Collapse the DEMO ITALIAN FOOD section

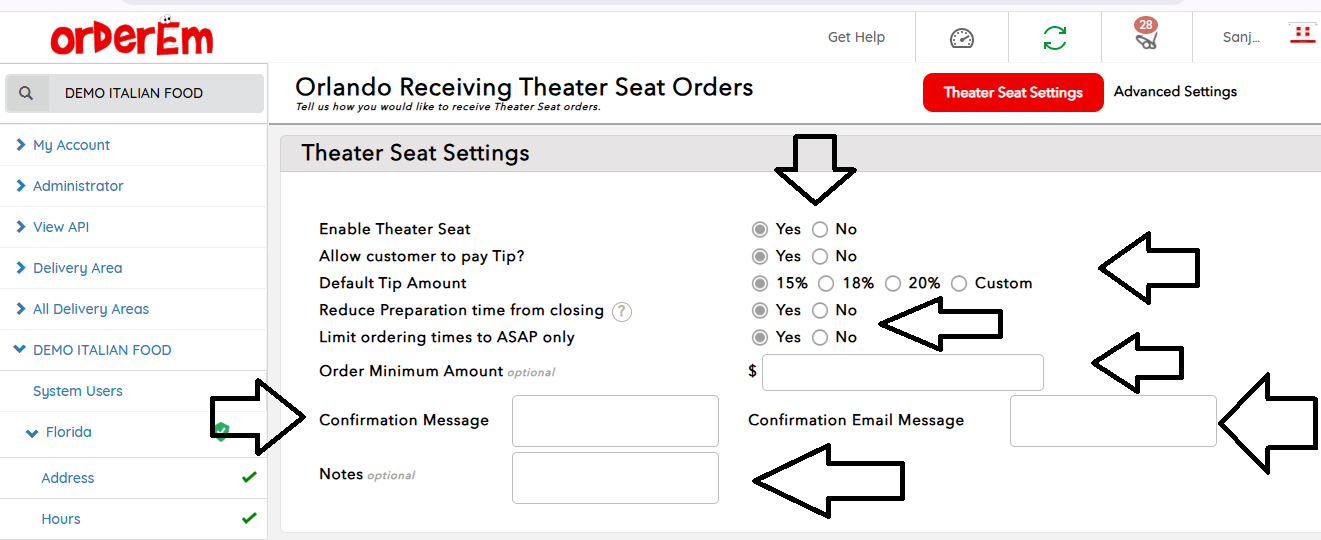tap(102, 350)
